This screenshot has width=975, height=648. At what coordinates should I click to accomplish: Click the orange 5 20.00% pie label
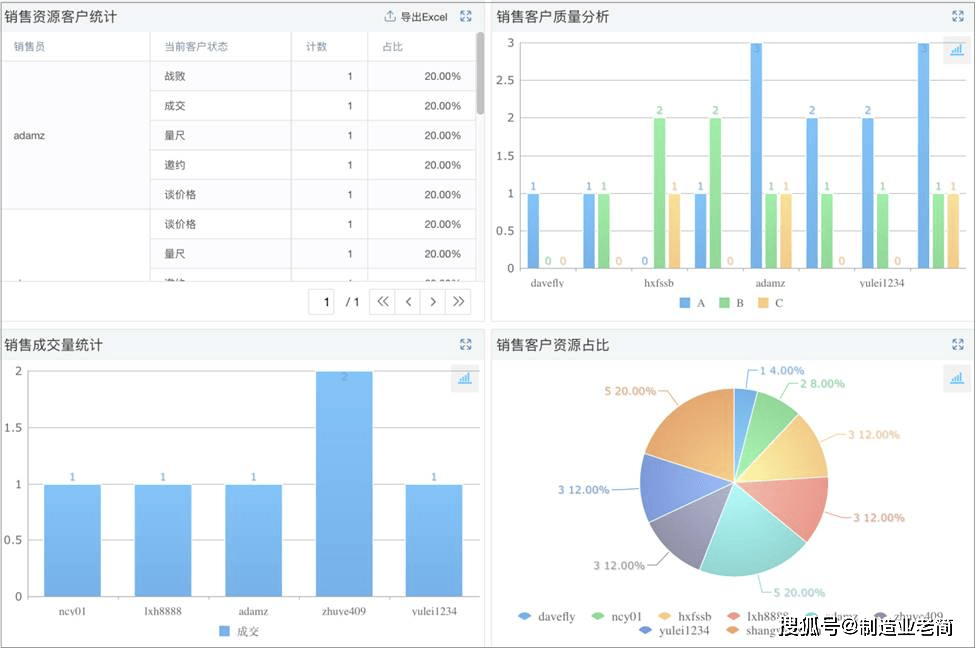(x=630, y=391)
